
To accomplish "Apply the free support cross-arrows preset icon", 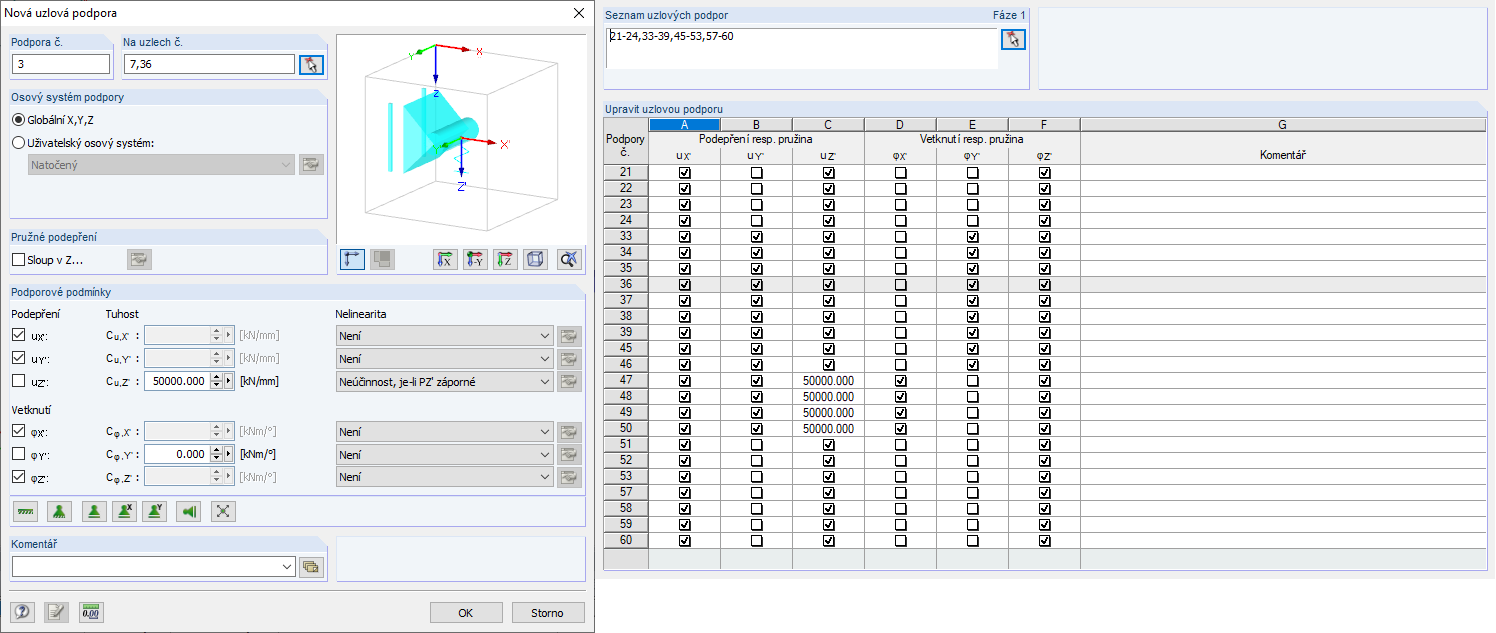I will [223, 511].
